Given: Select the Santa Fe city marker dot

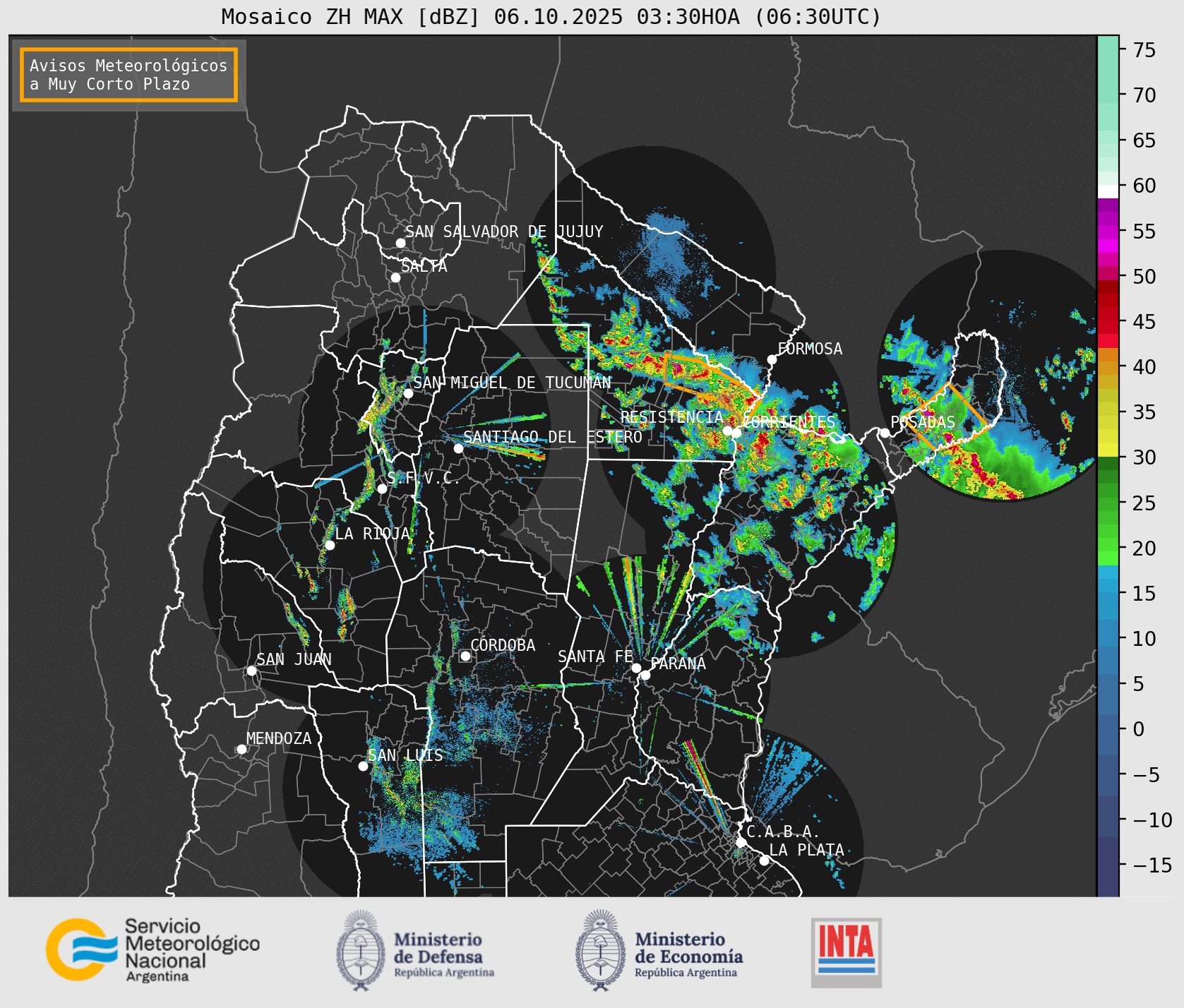Looking at the screenshot, I should (x=636, y=668).
